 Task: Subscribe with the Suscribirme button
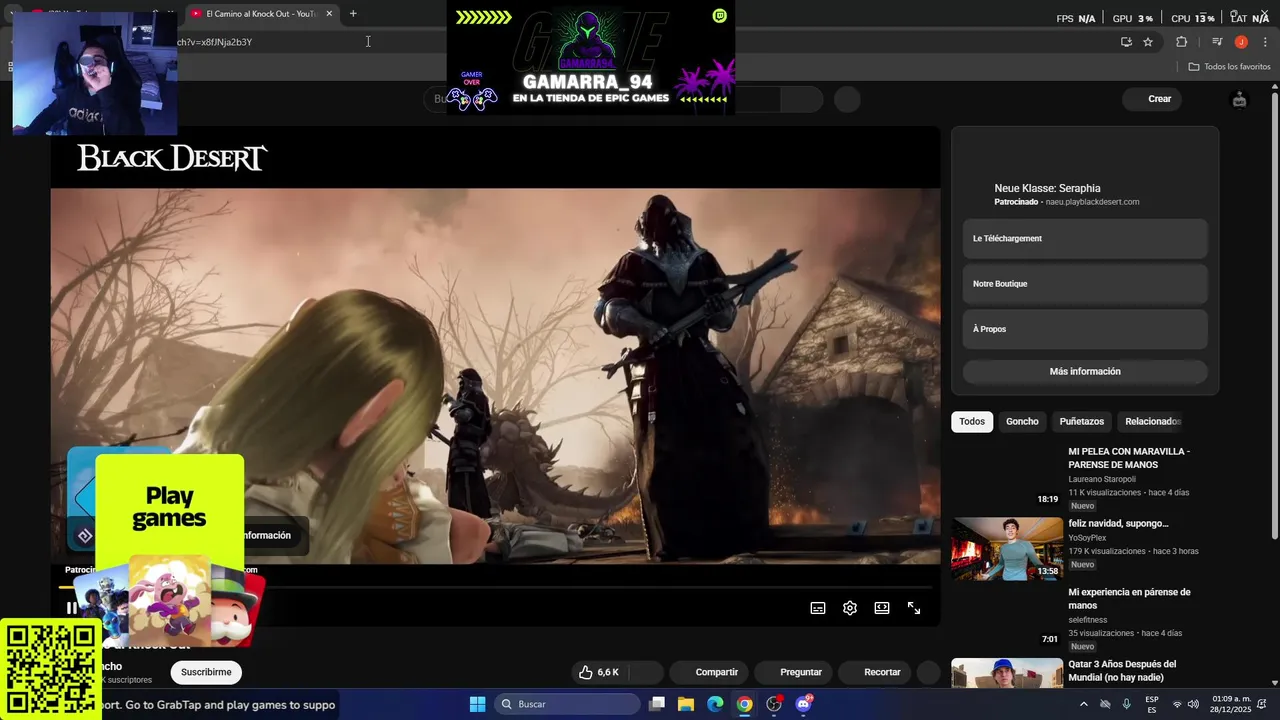[x=206, y=672]
